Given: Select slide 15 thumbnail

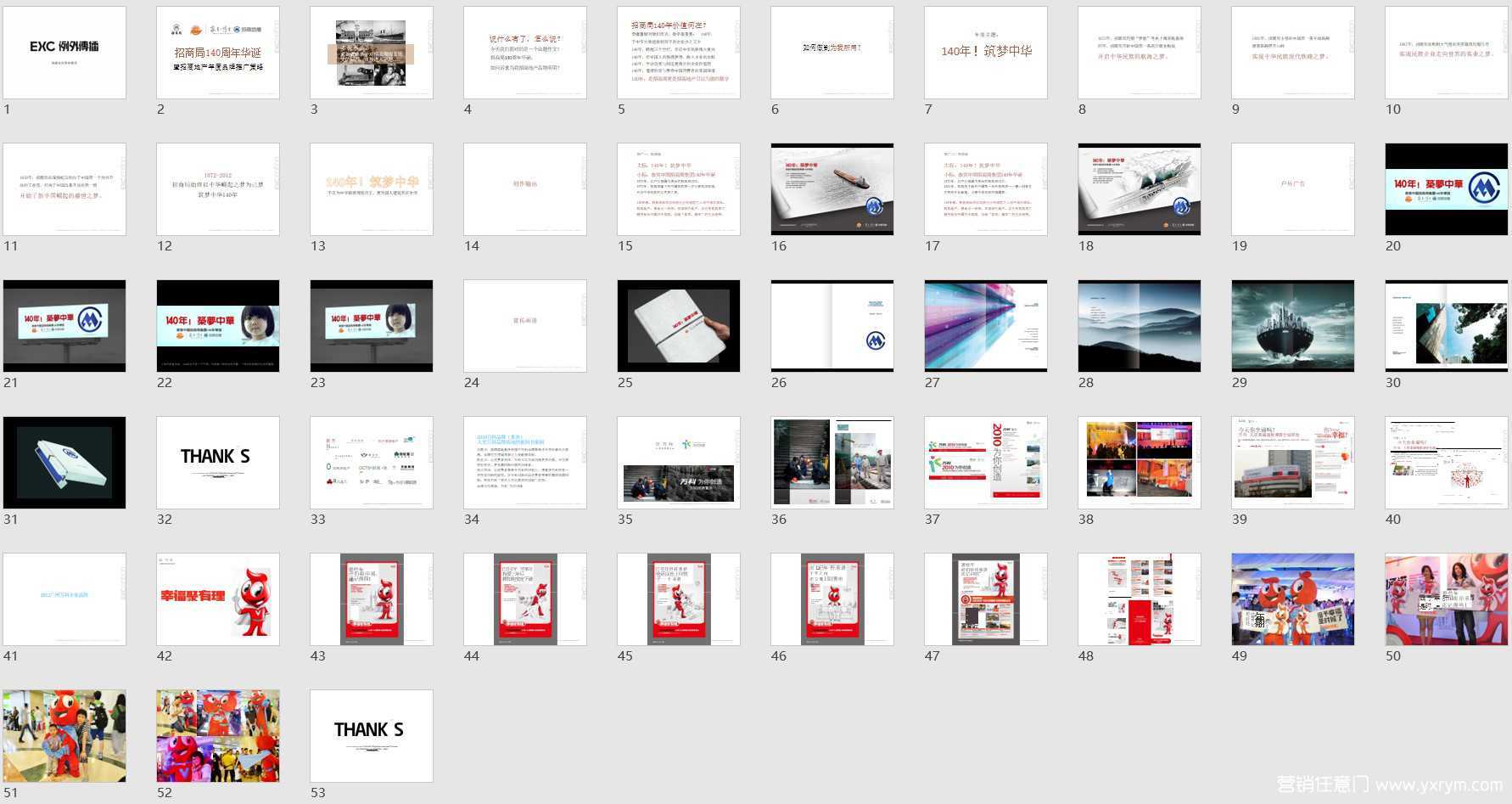Looking at the screenshot, I should [679, 189].
